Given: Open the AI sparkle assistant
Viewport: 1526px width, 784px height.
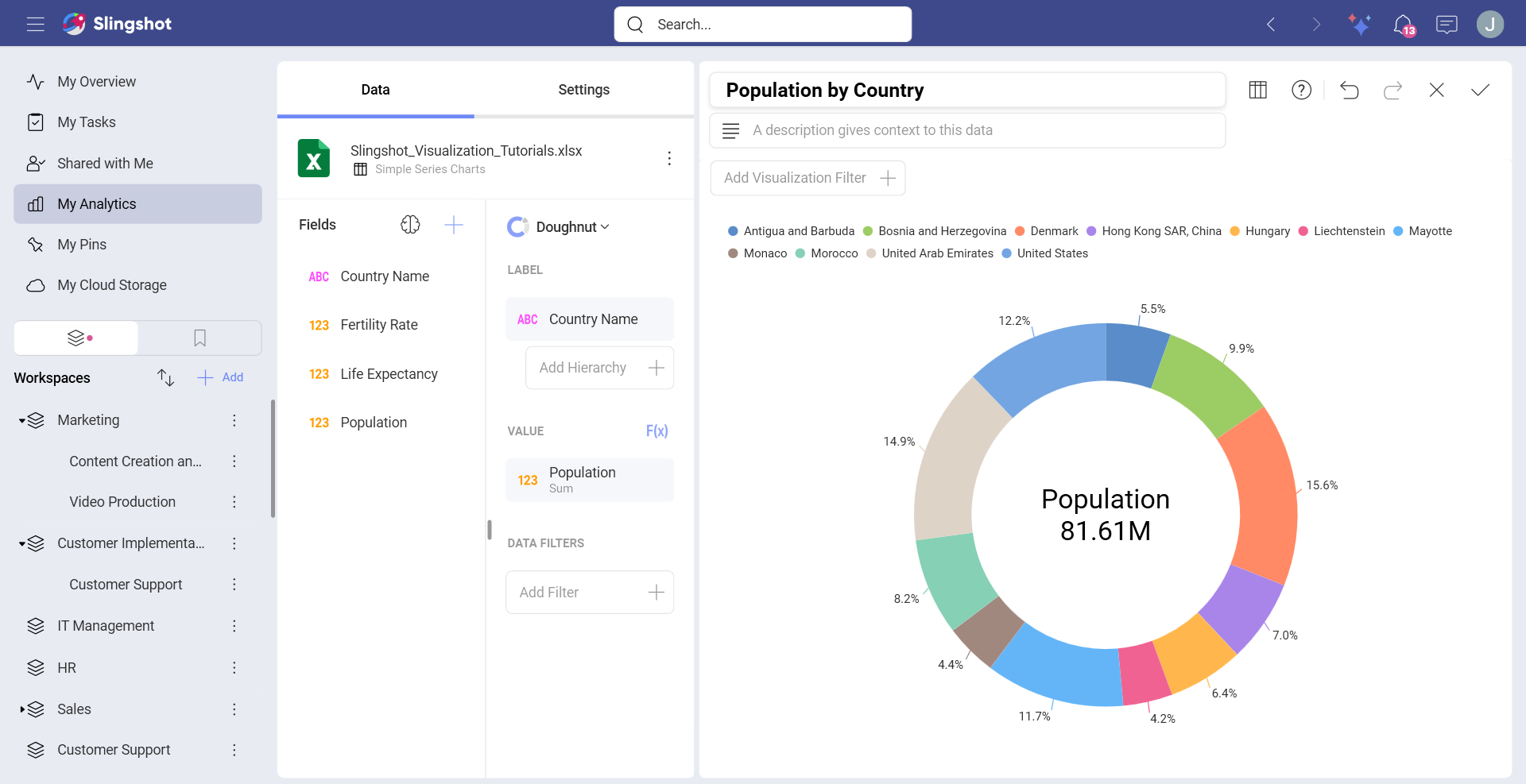Looking at the screenshot, I should point(1360,25).
